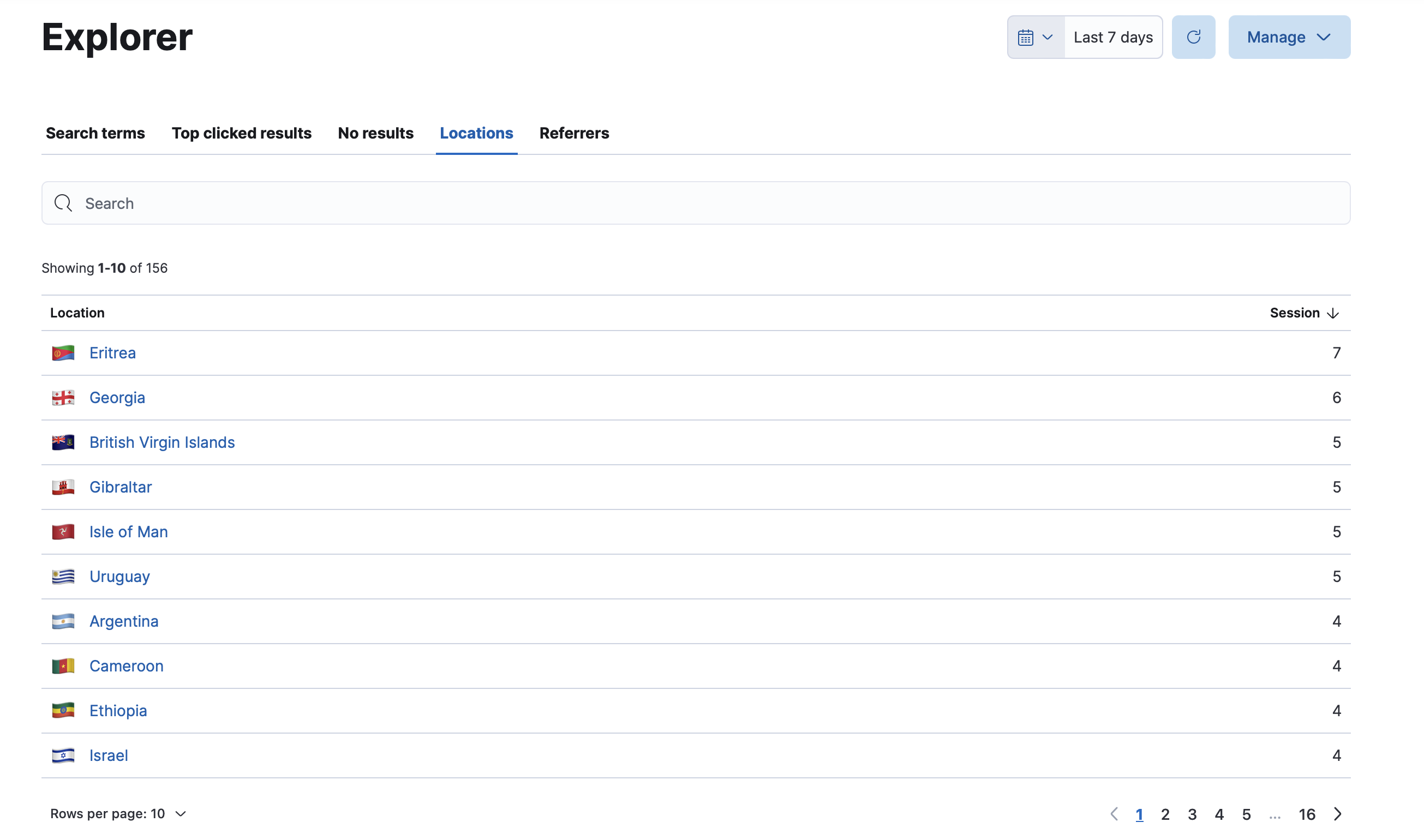Click the Eritrea flag icon
Screen dimensions: 1424x840
(x=63, y=352)
